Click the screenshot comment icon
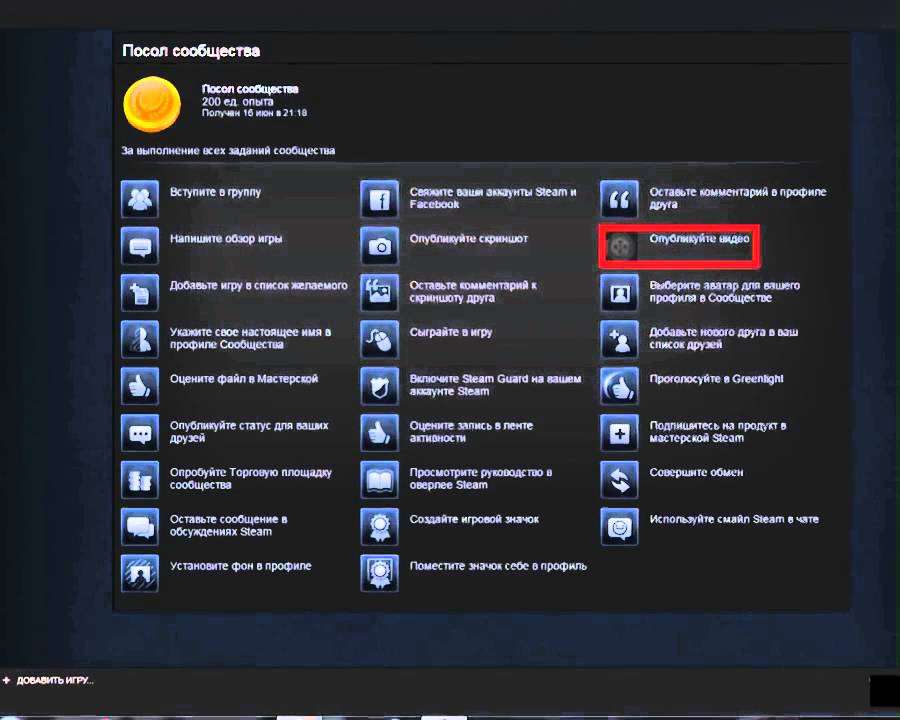 [379, 292]
